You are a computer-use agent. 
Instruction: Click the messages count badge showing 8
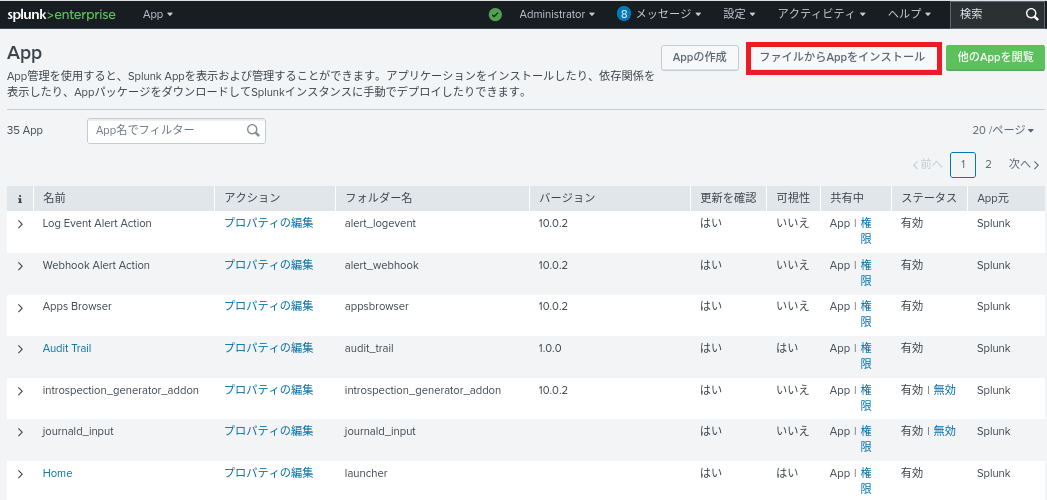click(x=623, y=15)
